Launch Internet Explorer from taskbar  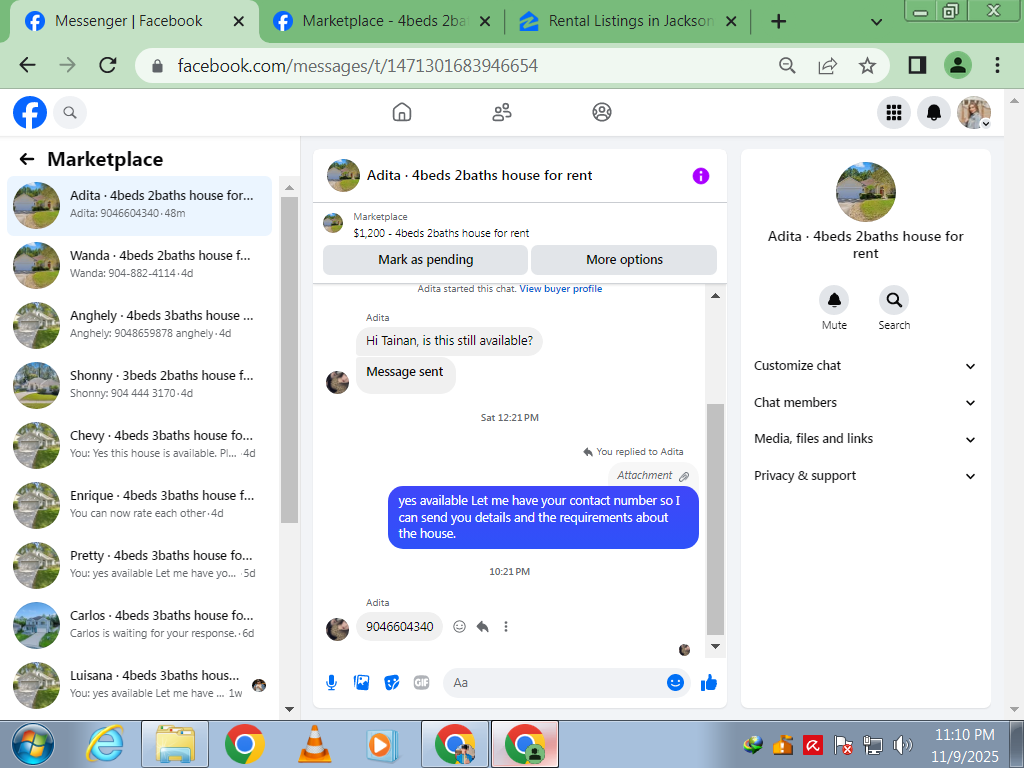coord(105,744)
